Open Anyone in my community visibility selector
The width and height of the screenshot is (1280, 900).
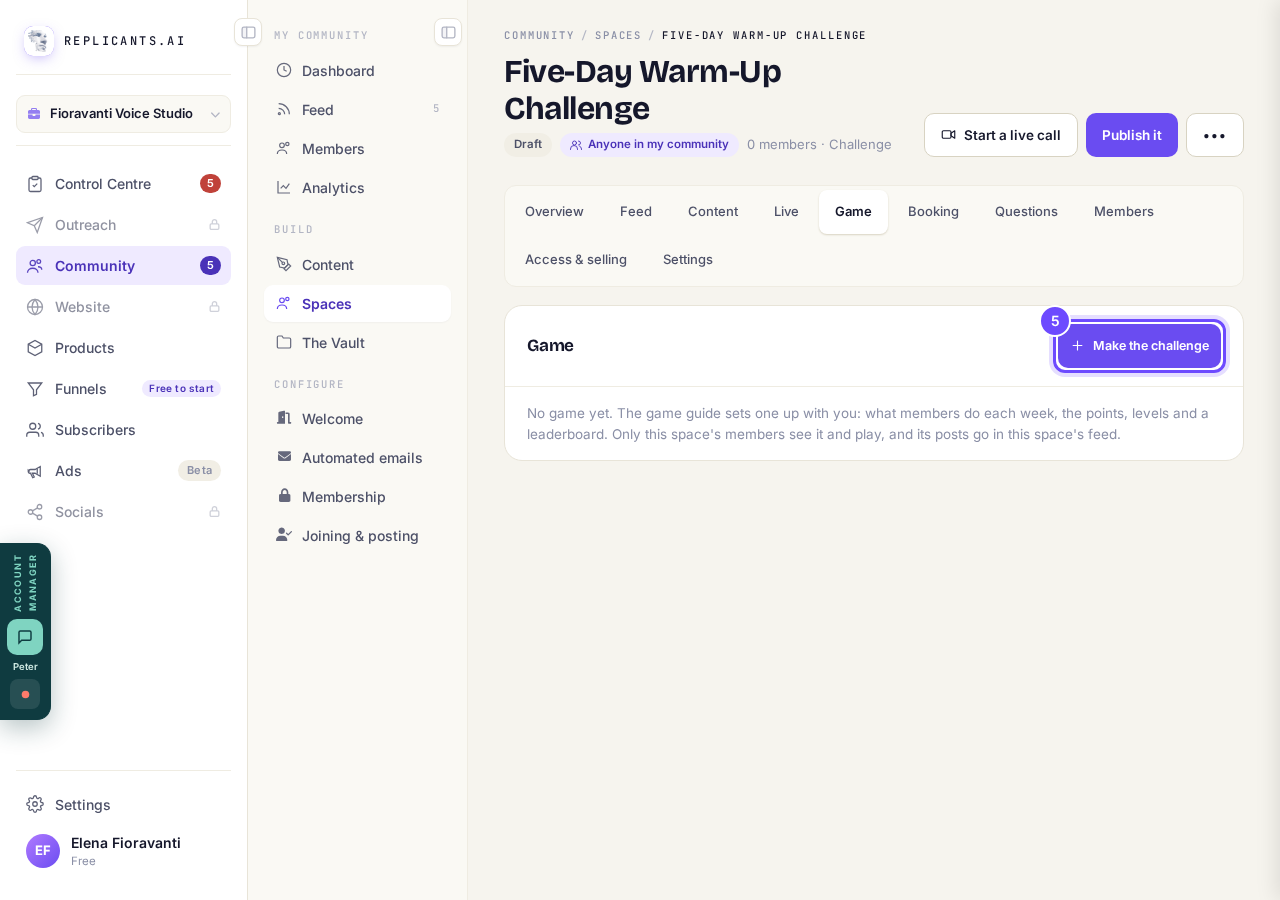[649, 145]
